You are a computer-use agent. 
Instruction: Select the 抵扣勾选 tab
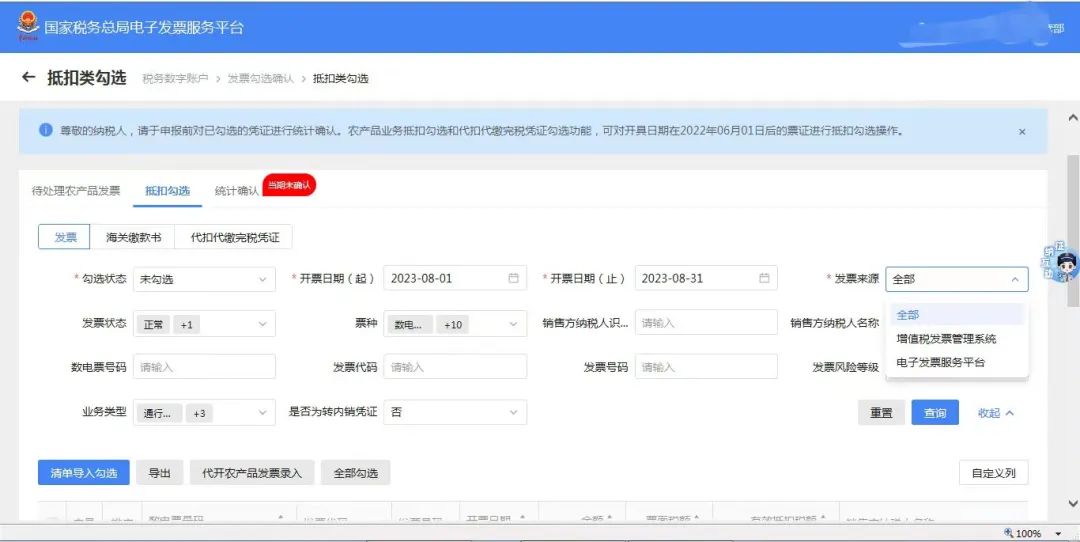[167, 191]
